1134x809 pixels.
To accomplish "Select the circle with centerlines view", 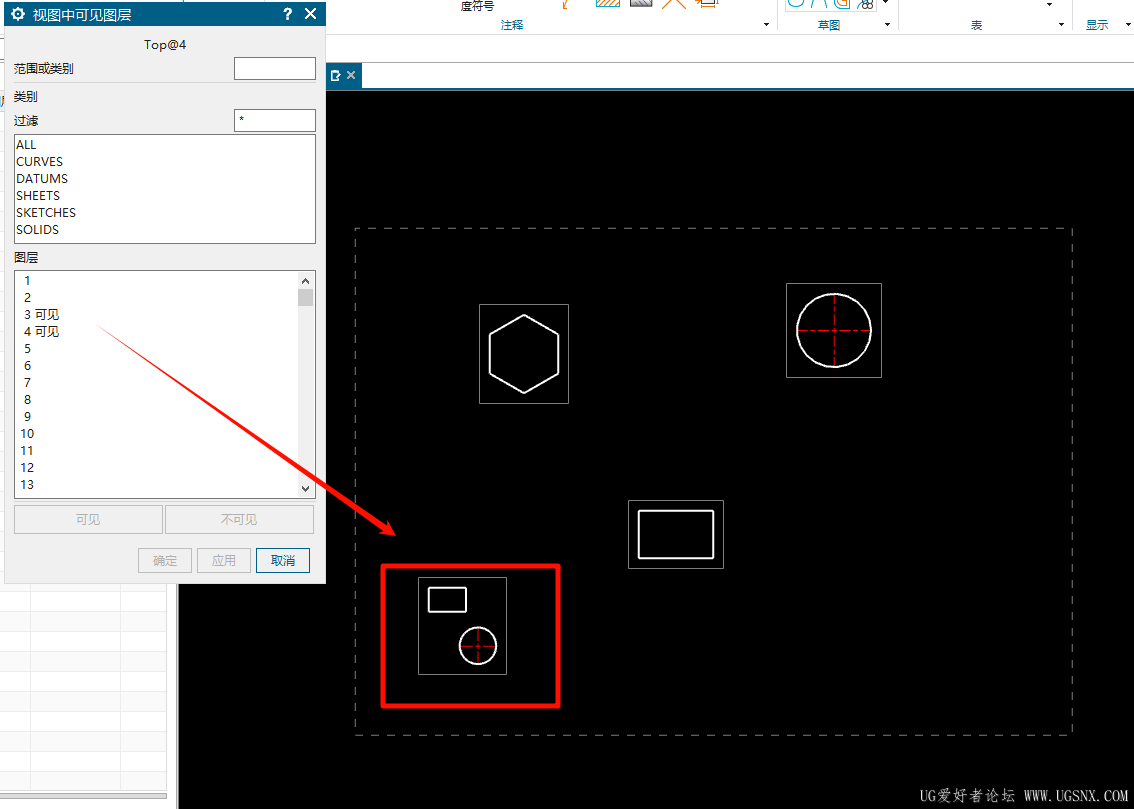I will click(x=834, y=330).
